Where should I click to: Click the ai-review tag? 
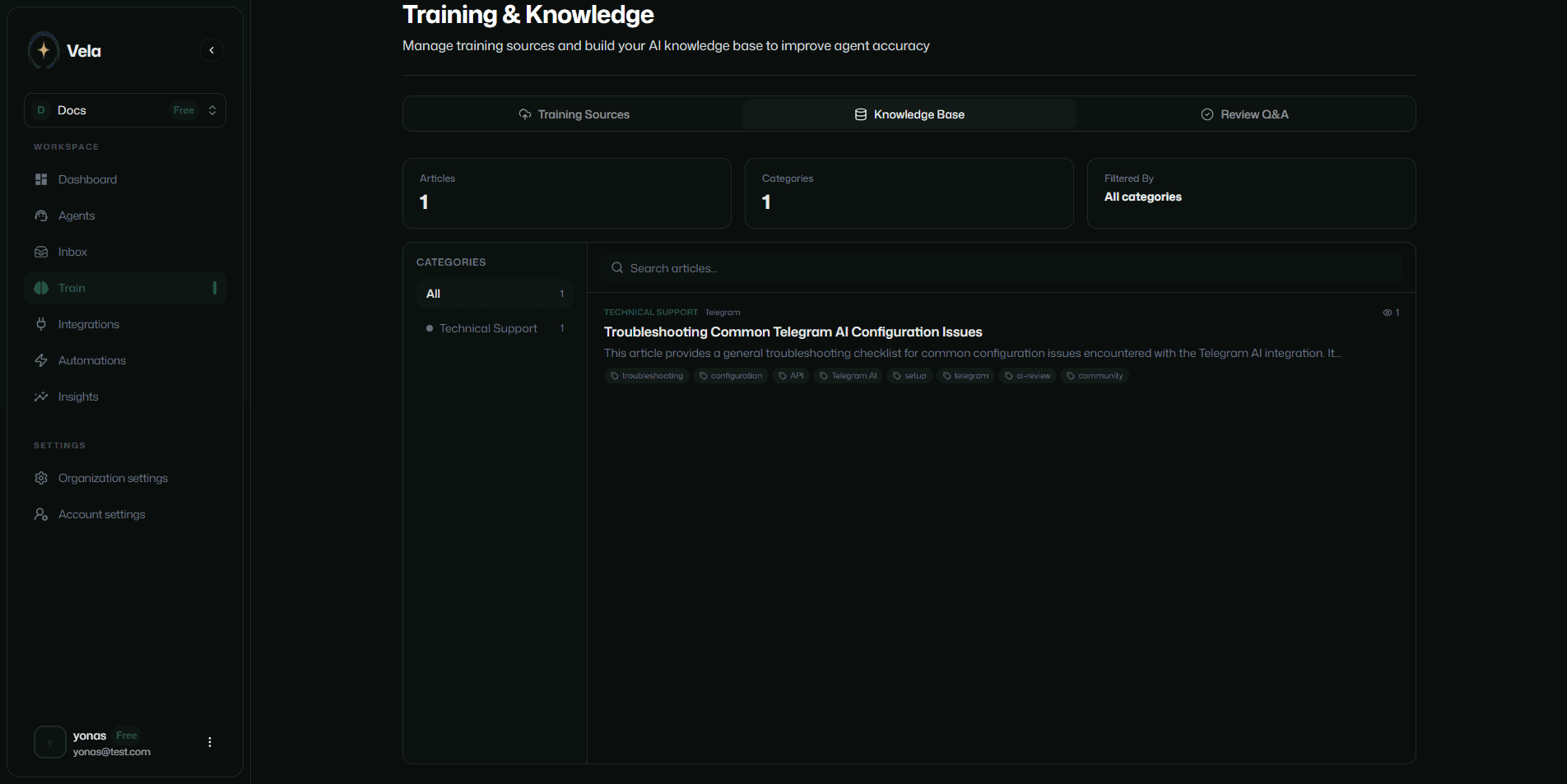click(1028, 376)
